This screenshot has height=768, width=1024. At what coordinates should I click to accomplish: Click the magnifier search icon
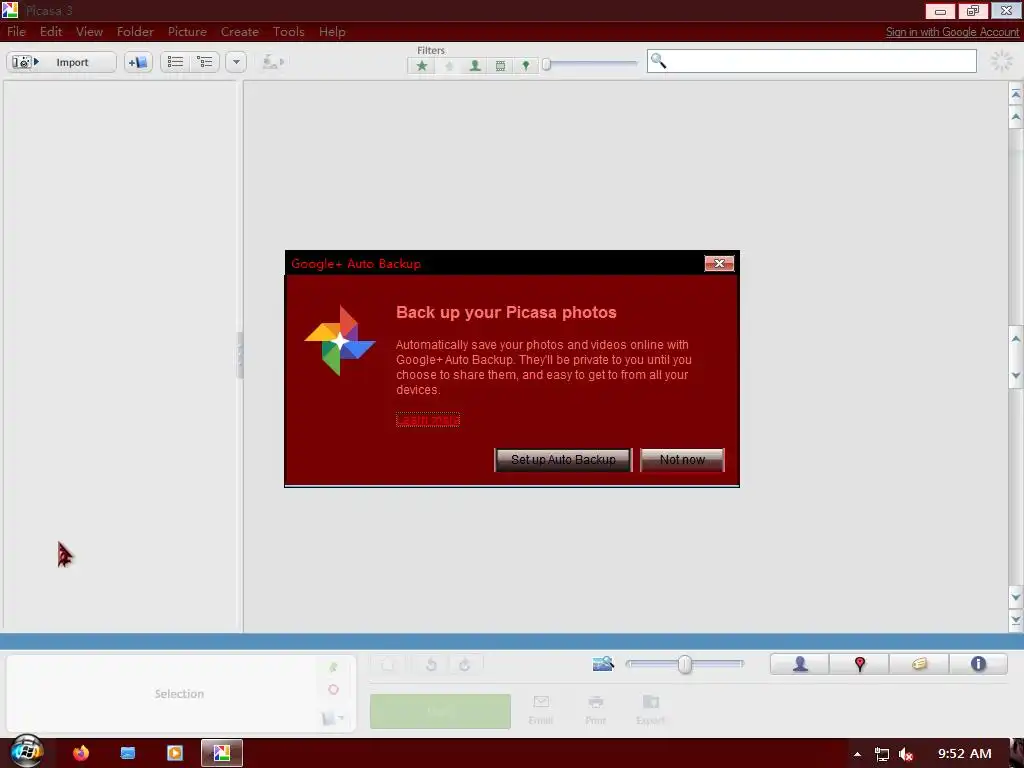click(x=658, y=61)
